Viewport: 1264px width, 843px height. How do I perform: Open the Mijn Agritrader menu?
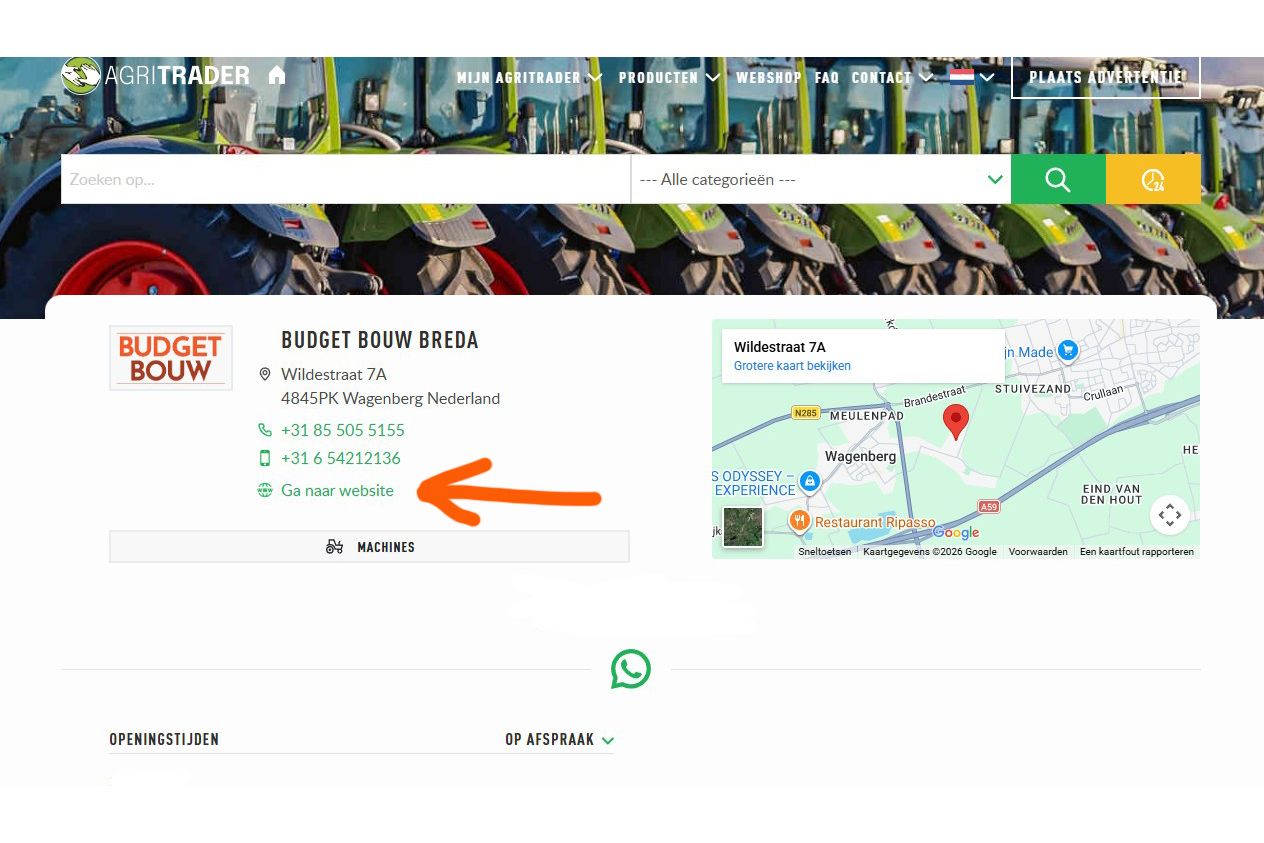[529, 77]
